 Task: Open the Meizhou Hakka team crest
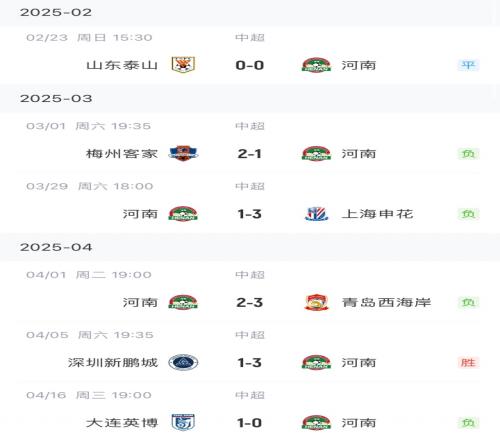coord(183,154)
